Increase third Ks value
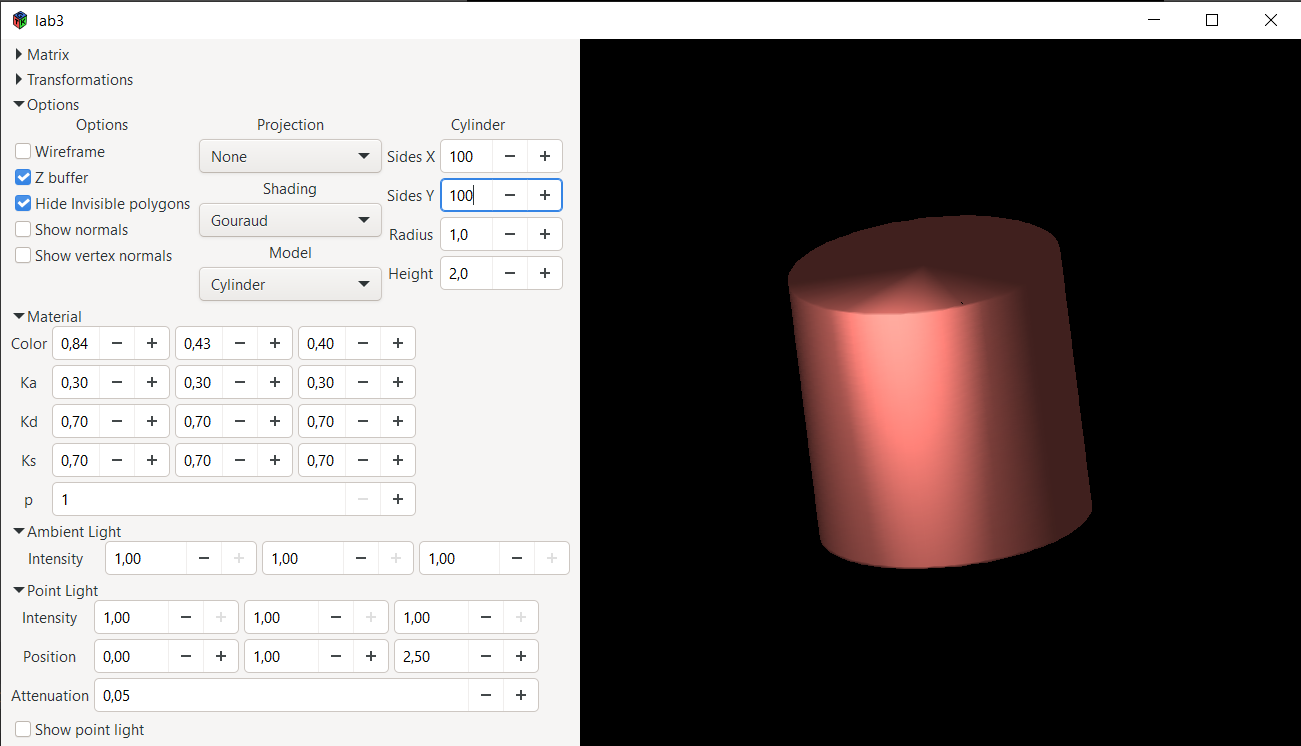 click(x=398, y=460)
